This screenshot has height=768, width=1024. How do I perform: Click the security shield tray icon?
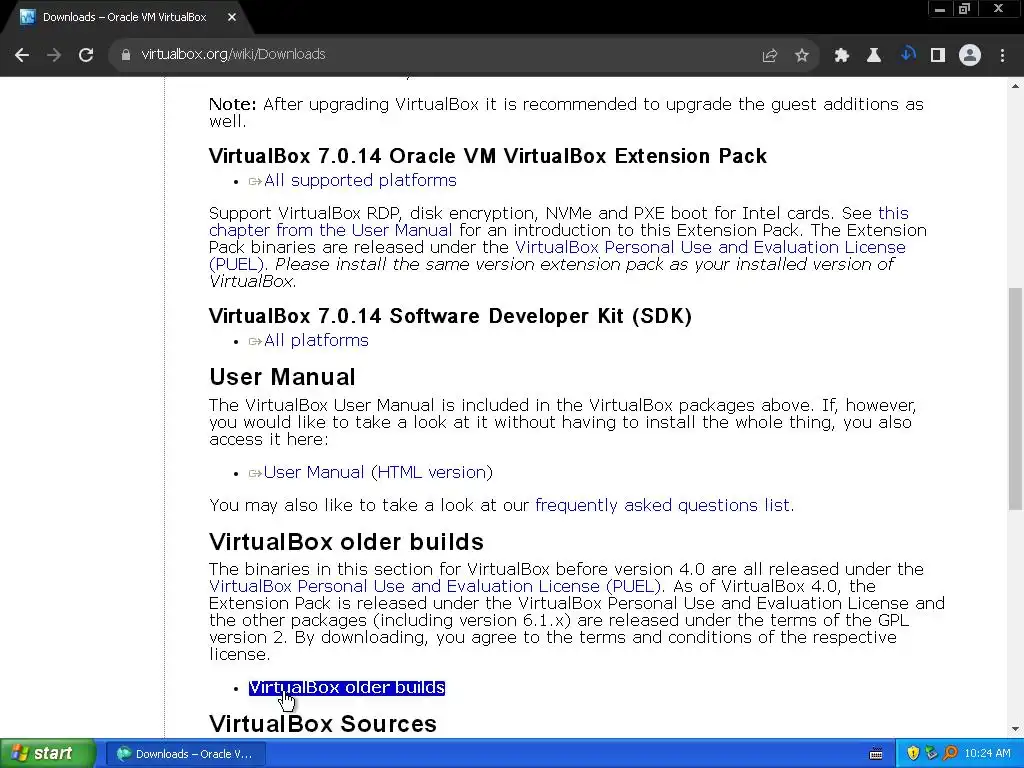pos(913,754)
